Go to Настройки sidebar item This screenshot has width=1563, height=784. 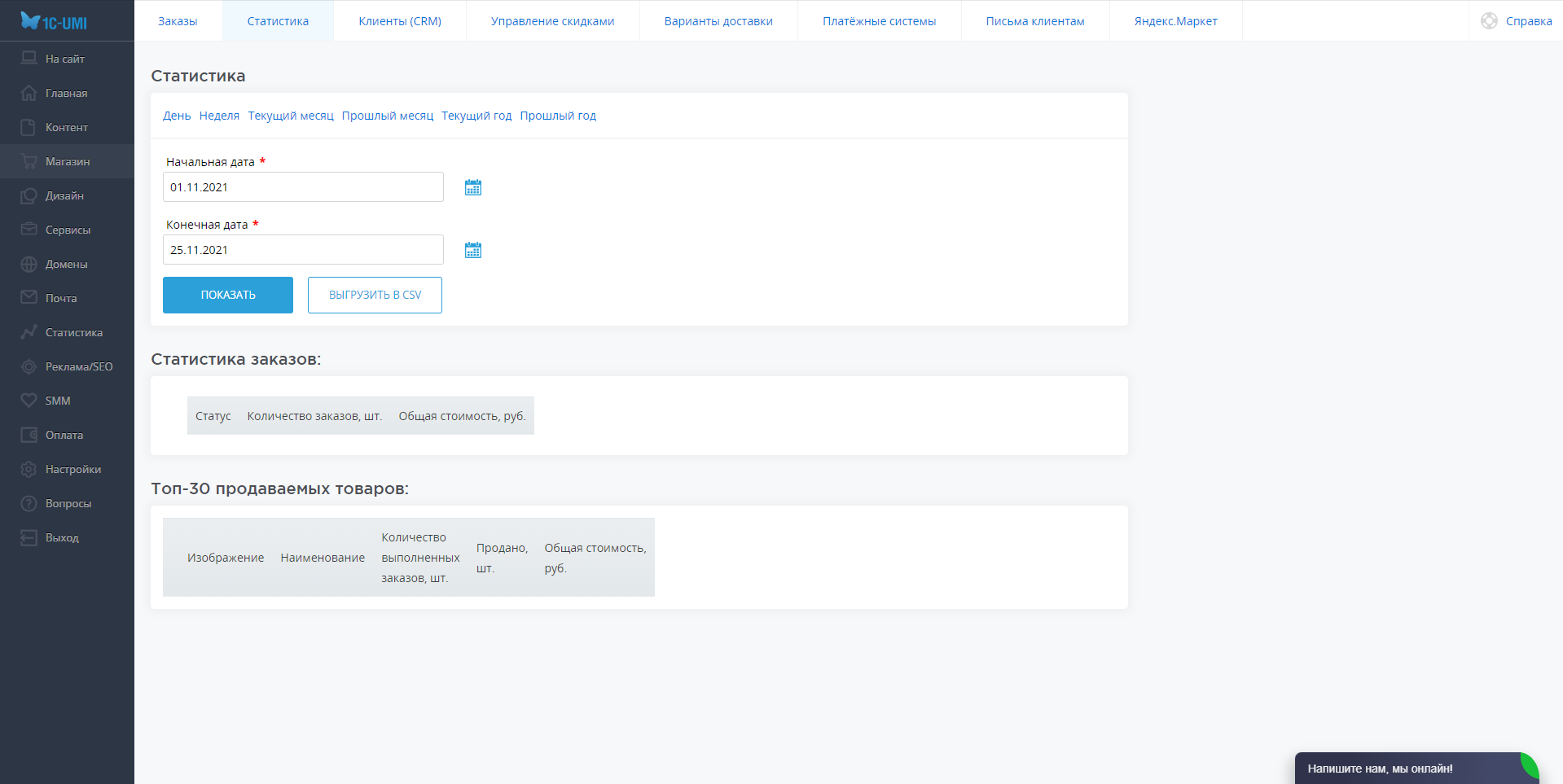click(67, 469)
